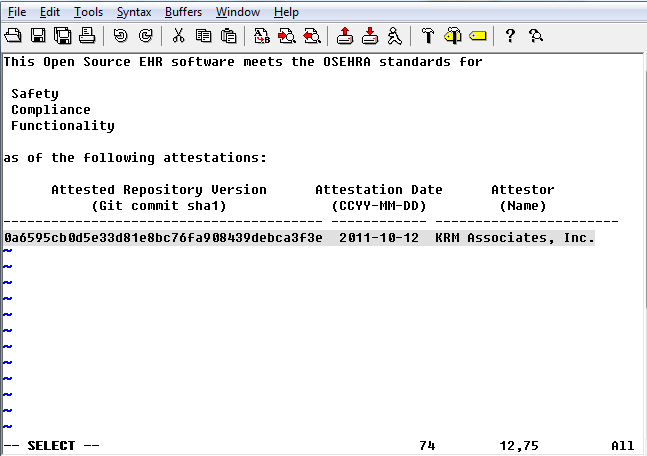The height and width of the screenshot is (456, 647).
Task: Expand the Buffers menu
Action: (x=183, y=12)
